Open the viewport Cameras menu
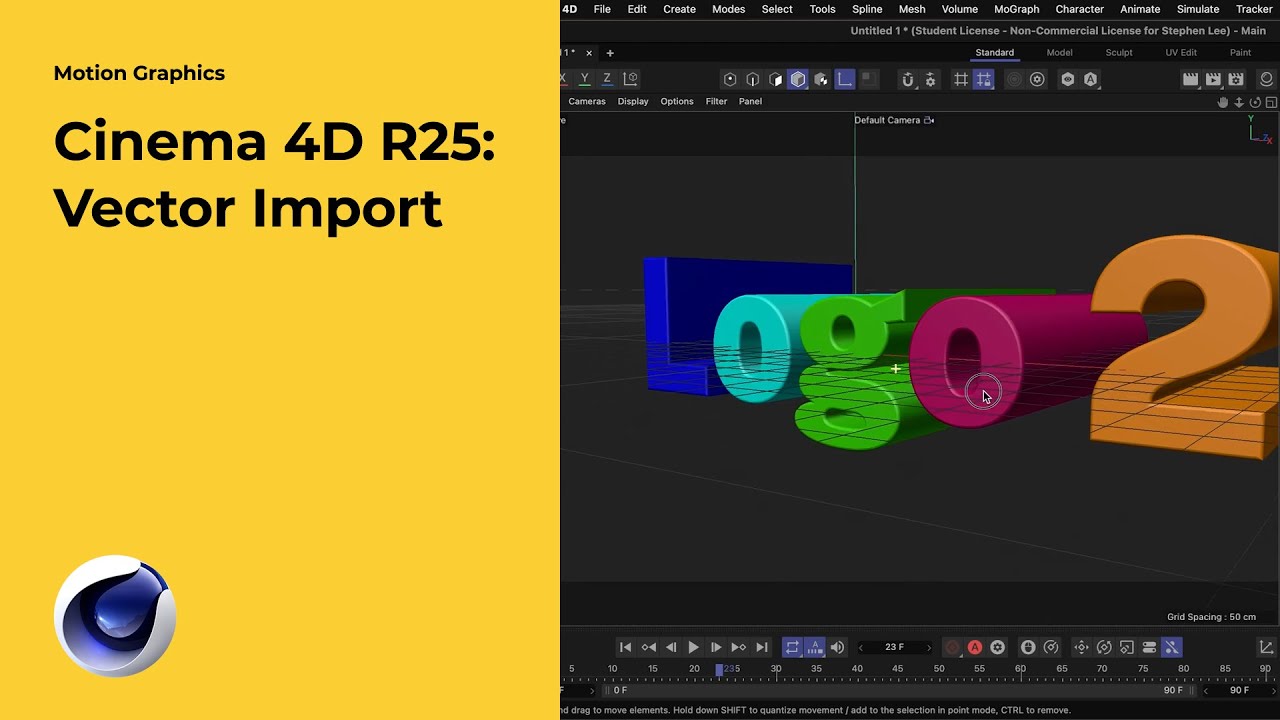 click(x=587, y=101)
